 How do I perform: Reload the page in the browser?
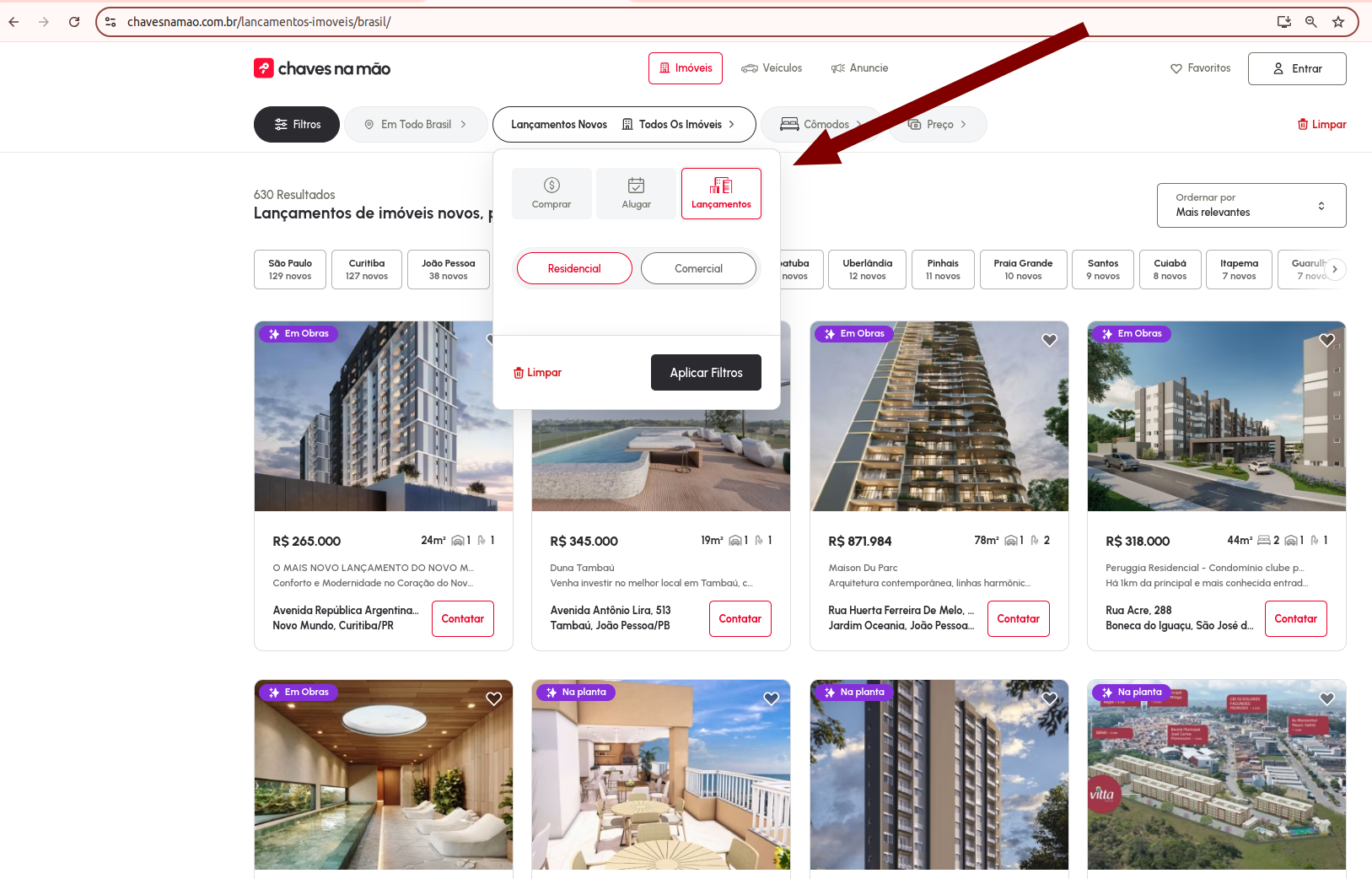pyautogui.click(x=74, y=22)
